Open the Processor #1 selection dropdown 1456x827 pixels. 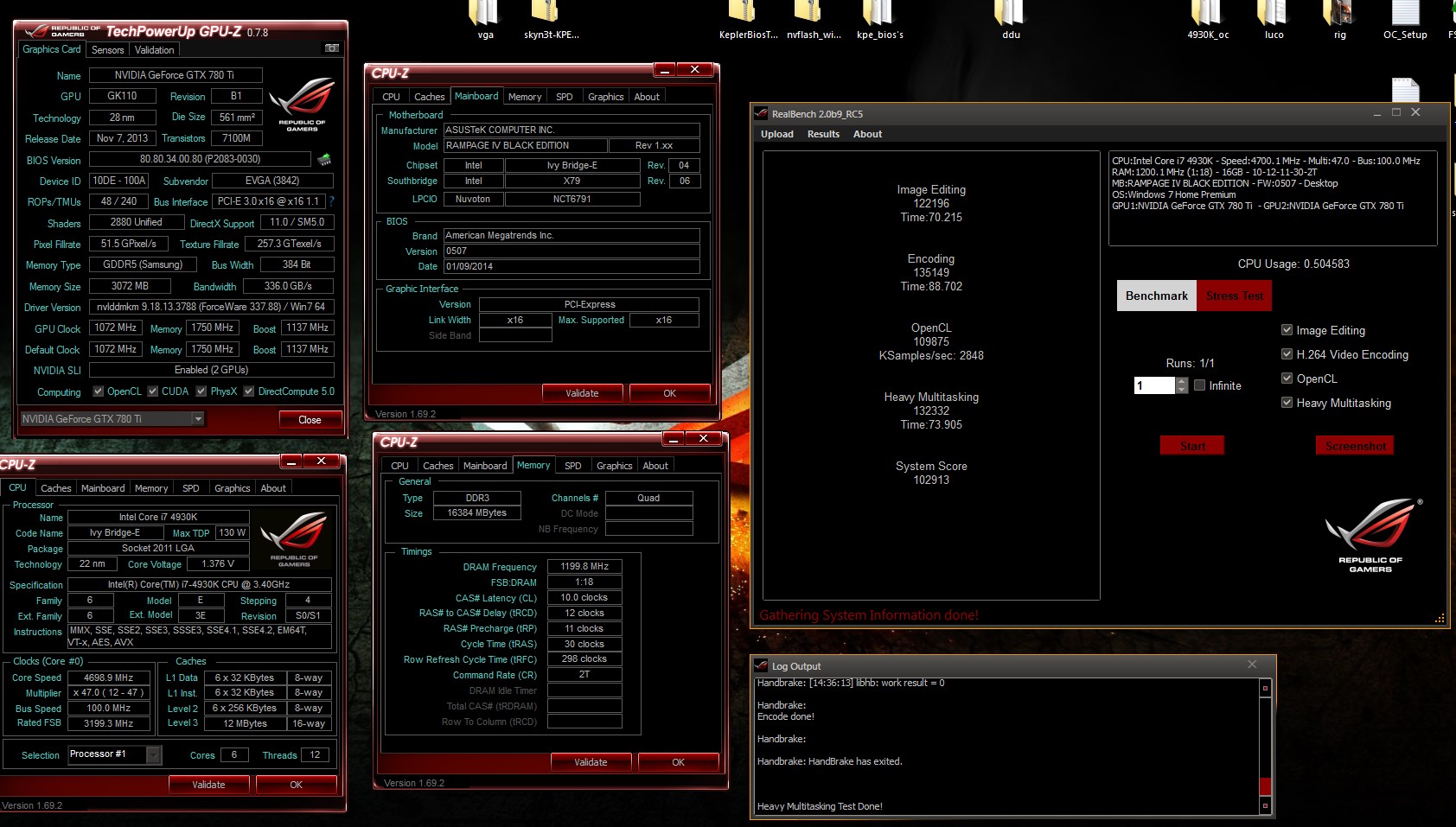point(153,754)
